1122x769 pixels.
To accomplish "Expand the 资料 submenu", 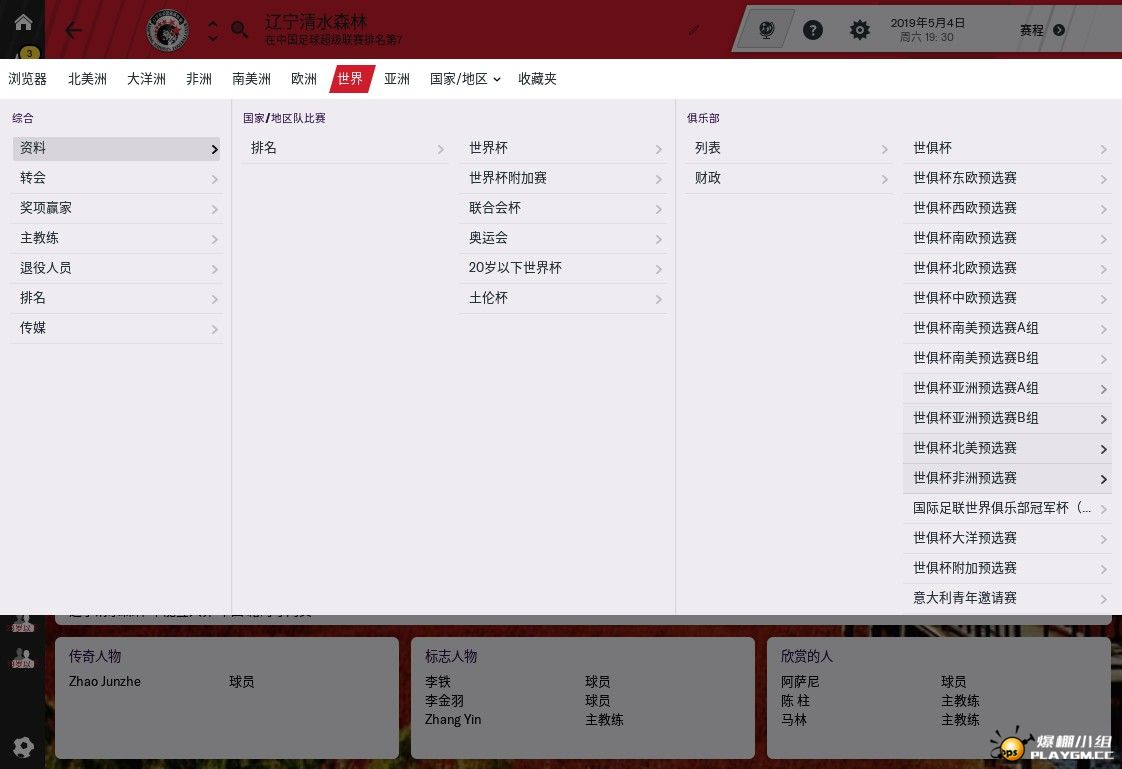I will 116,148.
